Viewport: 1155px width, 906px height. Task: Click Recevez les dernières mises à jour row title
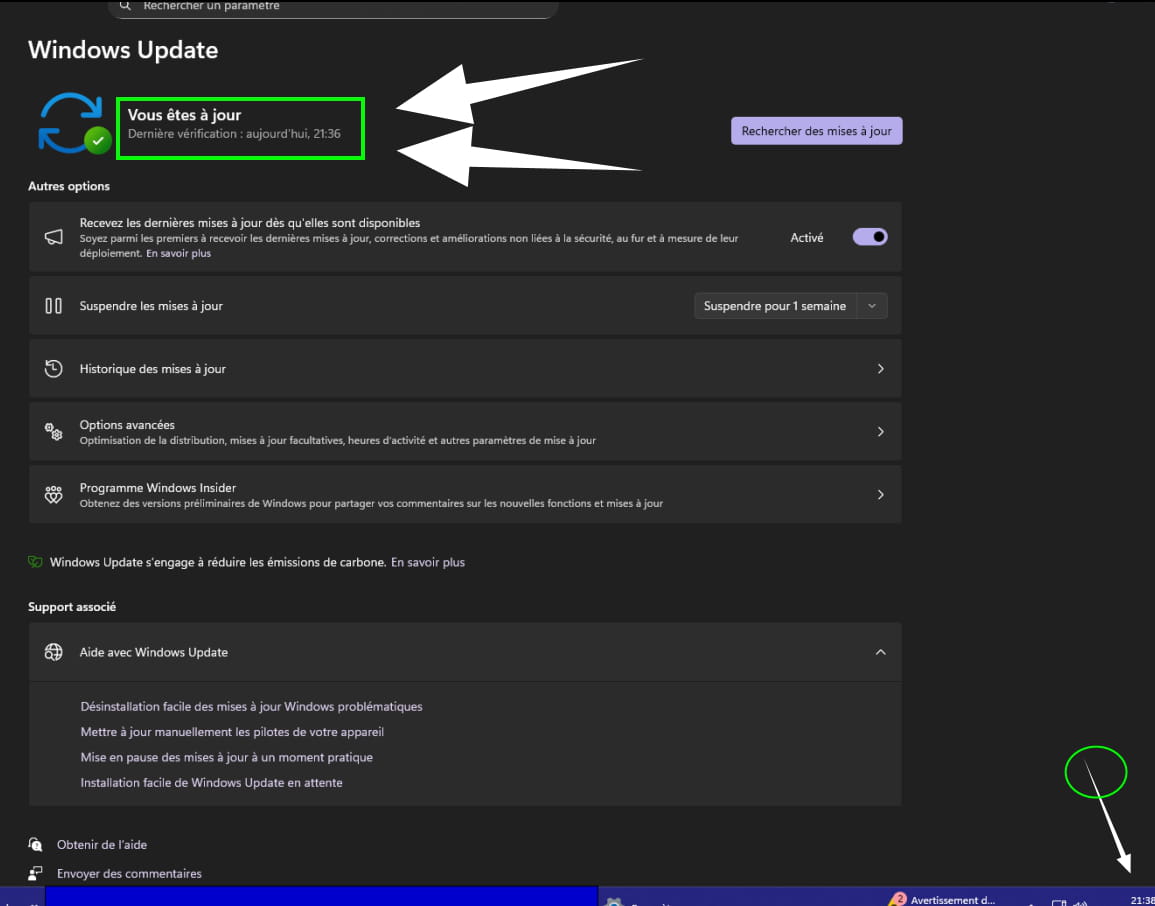(x=250, y=222)
